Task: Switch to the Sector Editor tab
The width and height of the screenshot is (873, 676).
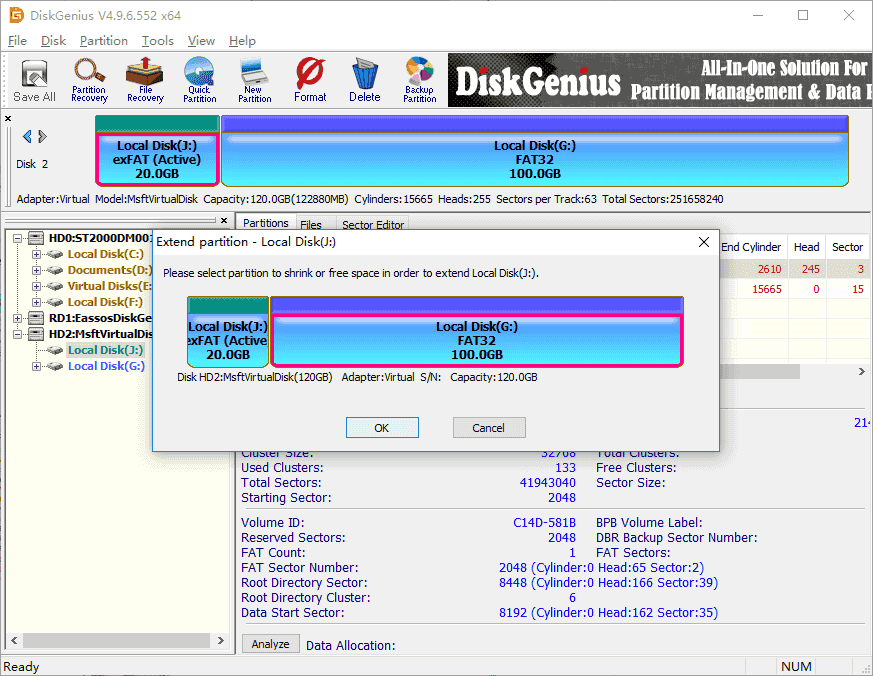Action: coord(373,225)
